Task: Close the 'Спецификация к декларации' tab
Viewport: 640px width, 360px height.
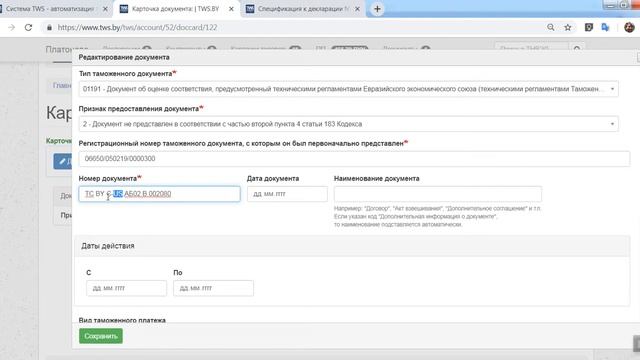Action: pyautogui.click(x=357, y=9)
